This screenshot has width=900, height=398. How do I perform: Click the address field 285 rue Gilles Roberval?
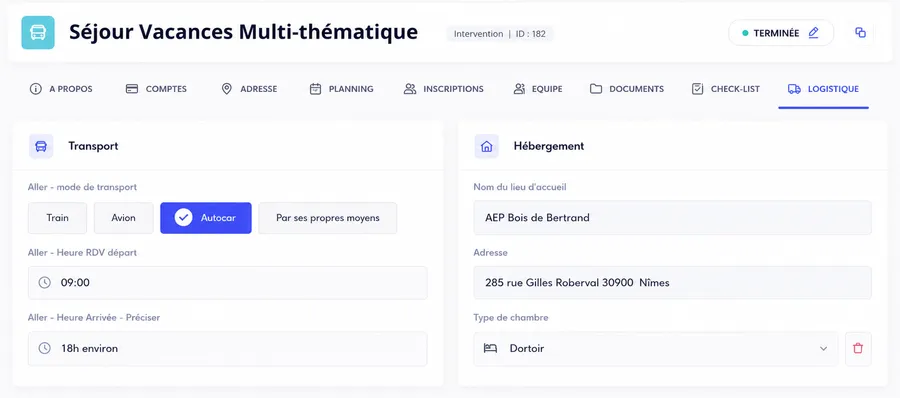pyautogui.click(x=672, y=283)
